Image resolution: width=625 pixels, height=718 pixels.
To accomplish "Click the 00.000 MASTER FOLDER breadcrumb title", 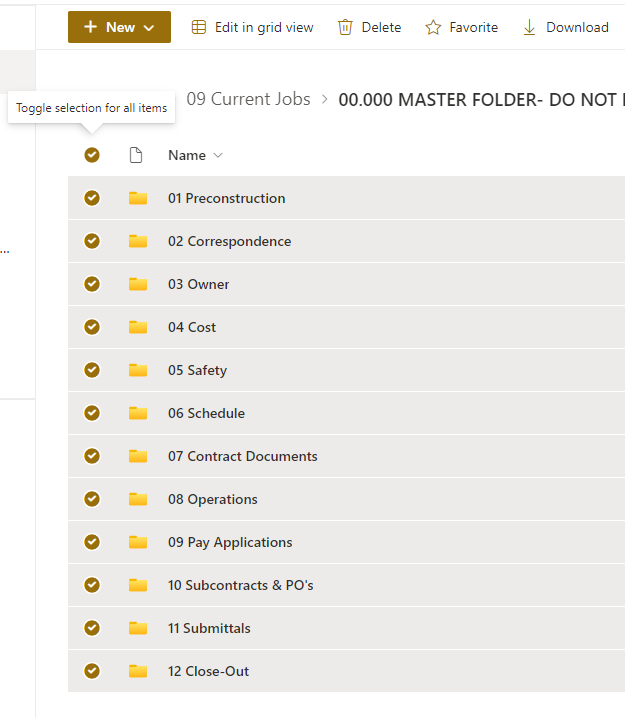I will (x=481, y=99).
